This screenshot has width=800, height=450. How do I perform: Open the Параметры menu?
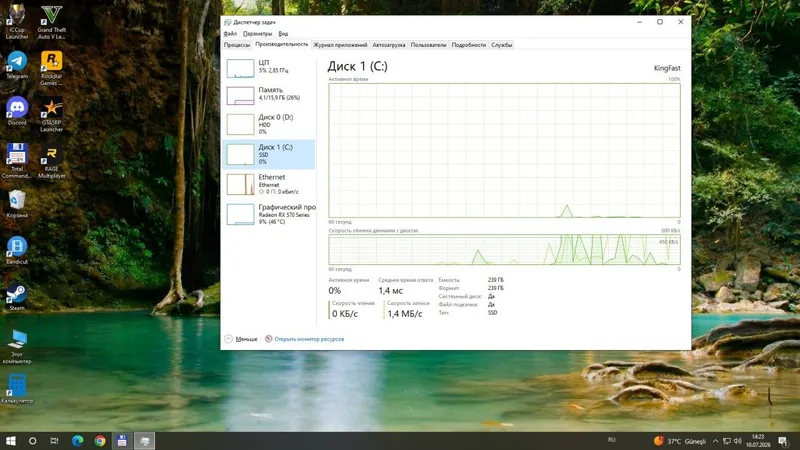point(257,34)
